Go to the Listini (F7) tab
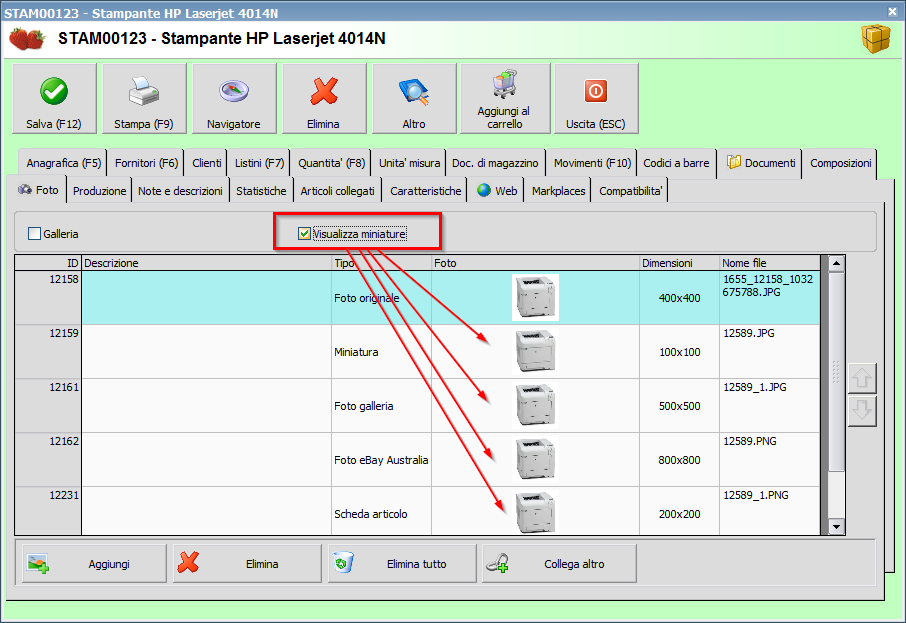The image size is (906, 623). tap(259, 163)
